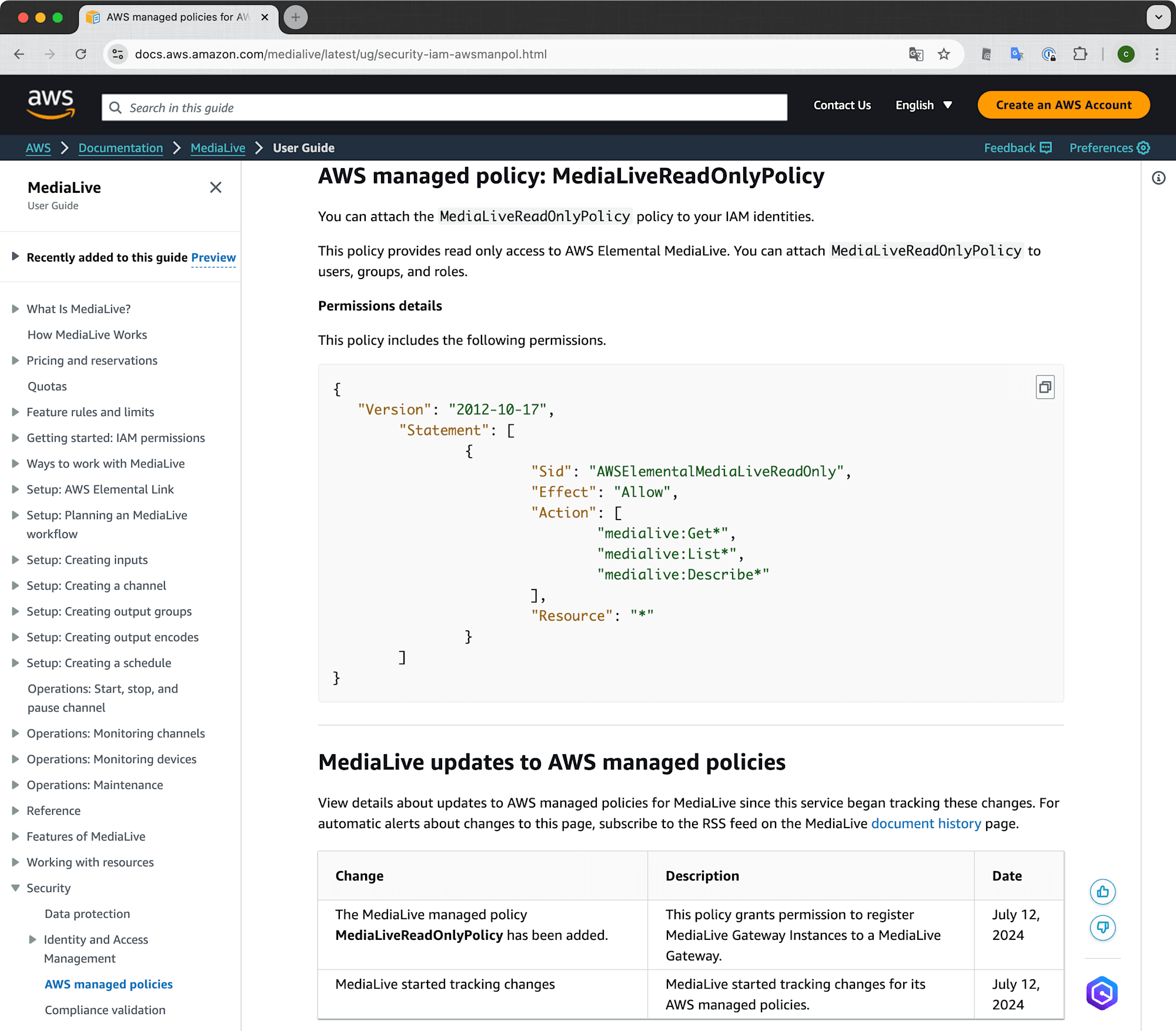
Task: Expand Feature rules and limits
Action: 15,412
